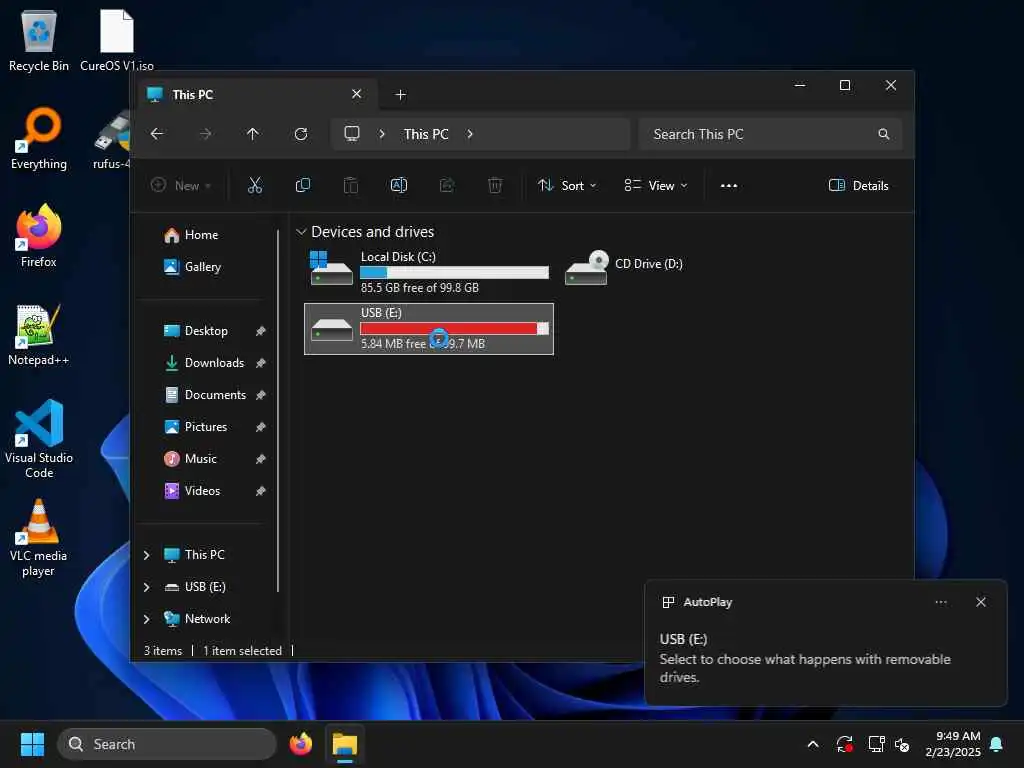Click the Local Disk (C:) usage bar
The width and height of the screenshot is (1024, 768).
click(x=455, y=272)
